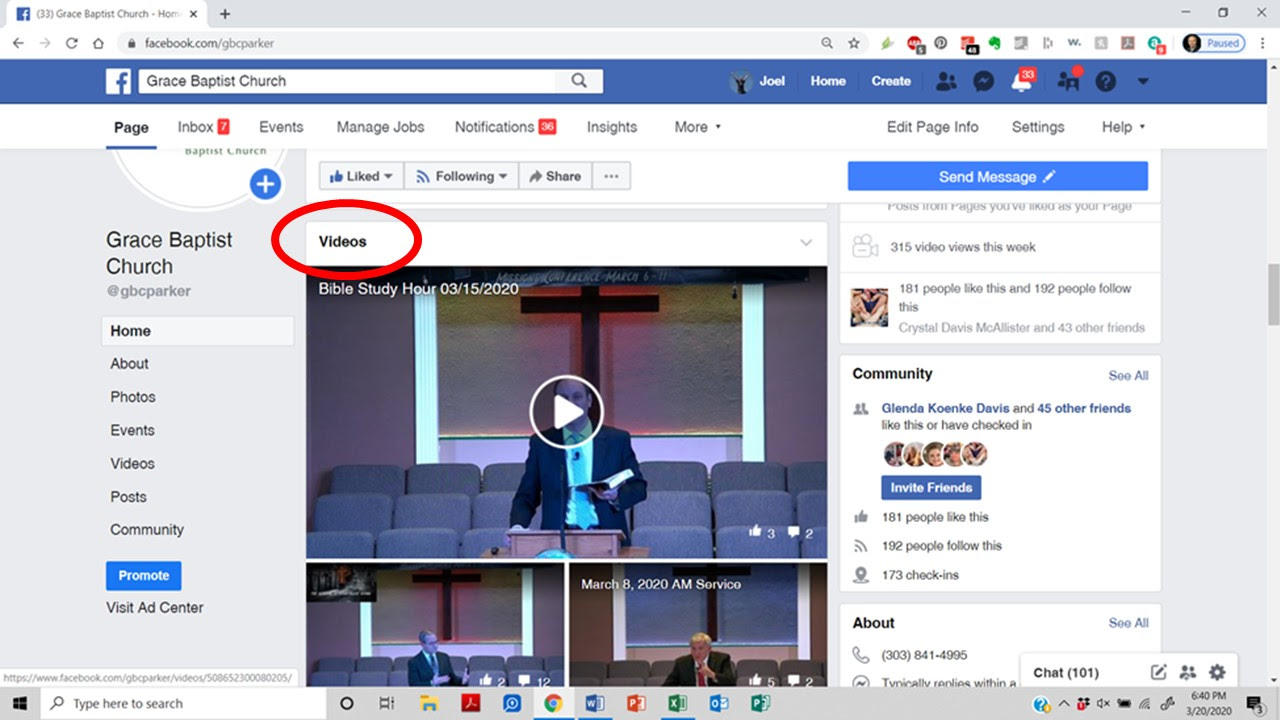This screenshot has height=720, width=1280.
Task: Select About in the left sidebar
Action: 129,364
